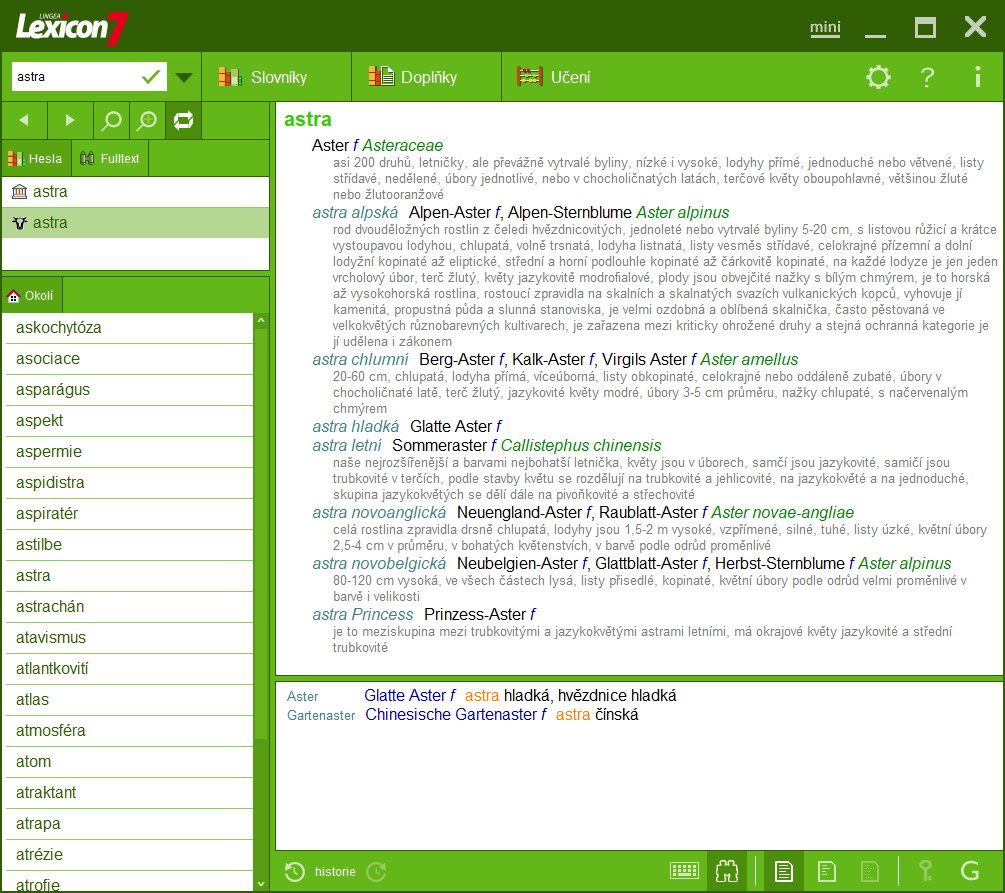1005x893 pixels.
Task: Select the astra entry with building icon
Action: click(x=135, y=192)
